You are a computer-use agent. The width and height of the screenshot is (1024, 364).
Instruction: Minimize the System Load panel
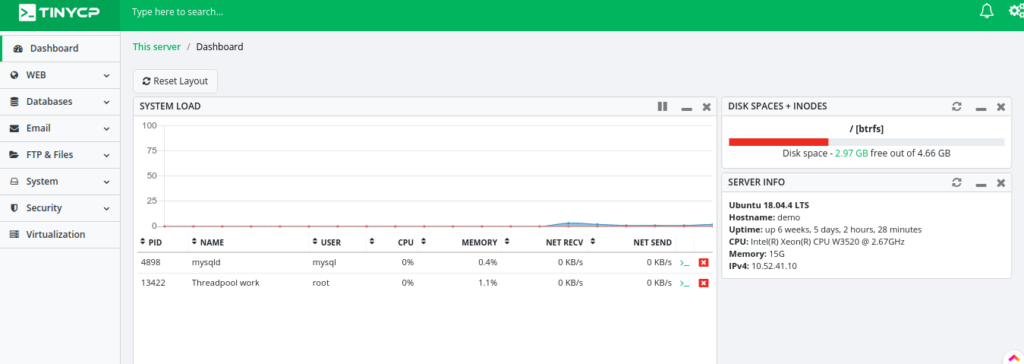(x=686, y=108)
